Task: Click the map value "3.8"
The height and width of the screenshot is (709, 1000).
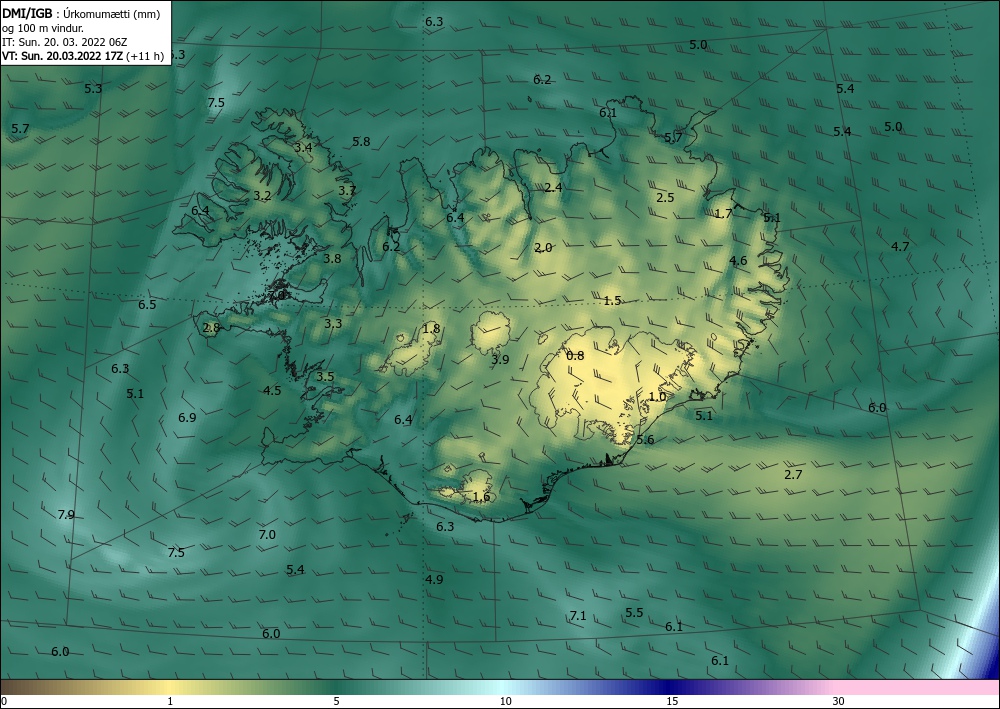Action: 332,259
